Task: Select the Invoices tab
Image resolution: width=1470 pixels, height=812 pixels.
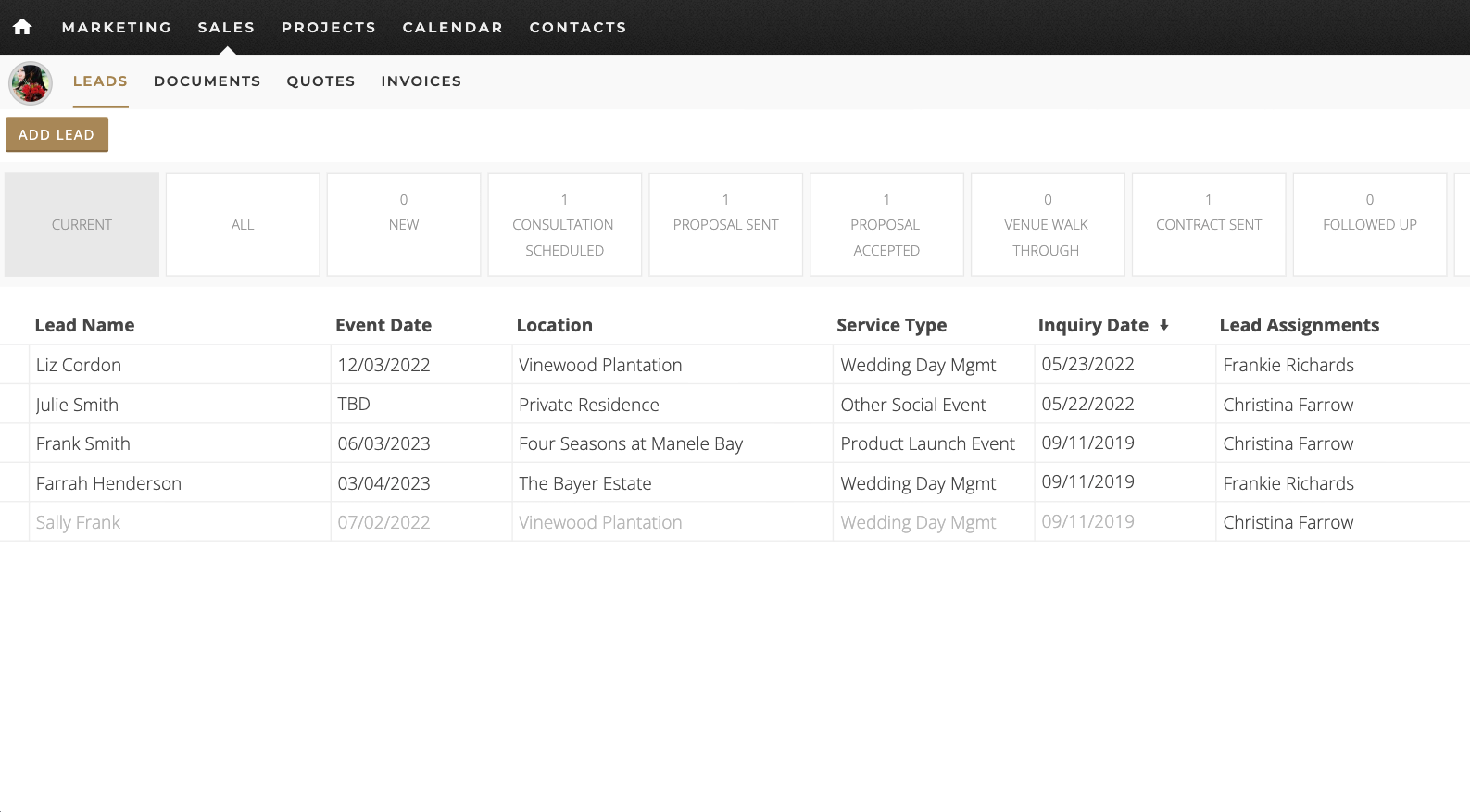Action: (421, 81)
